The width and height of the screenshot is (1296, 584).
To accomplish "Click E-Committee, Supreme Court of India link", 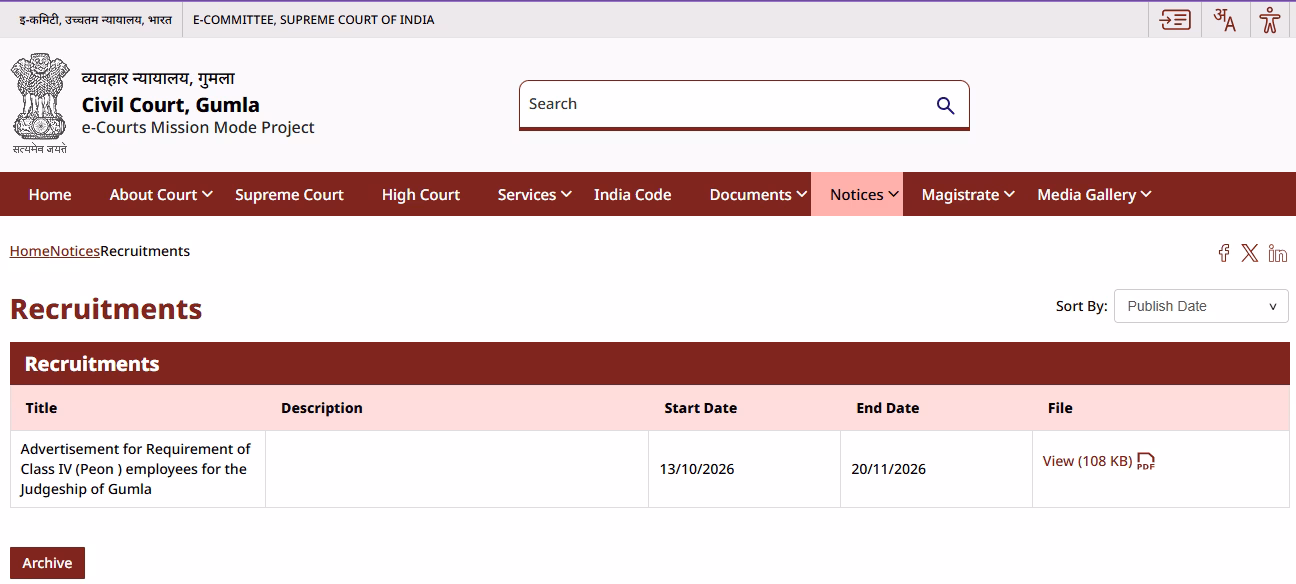I will [x=313, y=19].
